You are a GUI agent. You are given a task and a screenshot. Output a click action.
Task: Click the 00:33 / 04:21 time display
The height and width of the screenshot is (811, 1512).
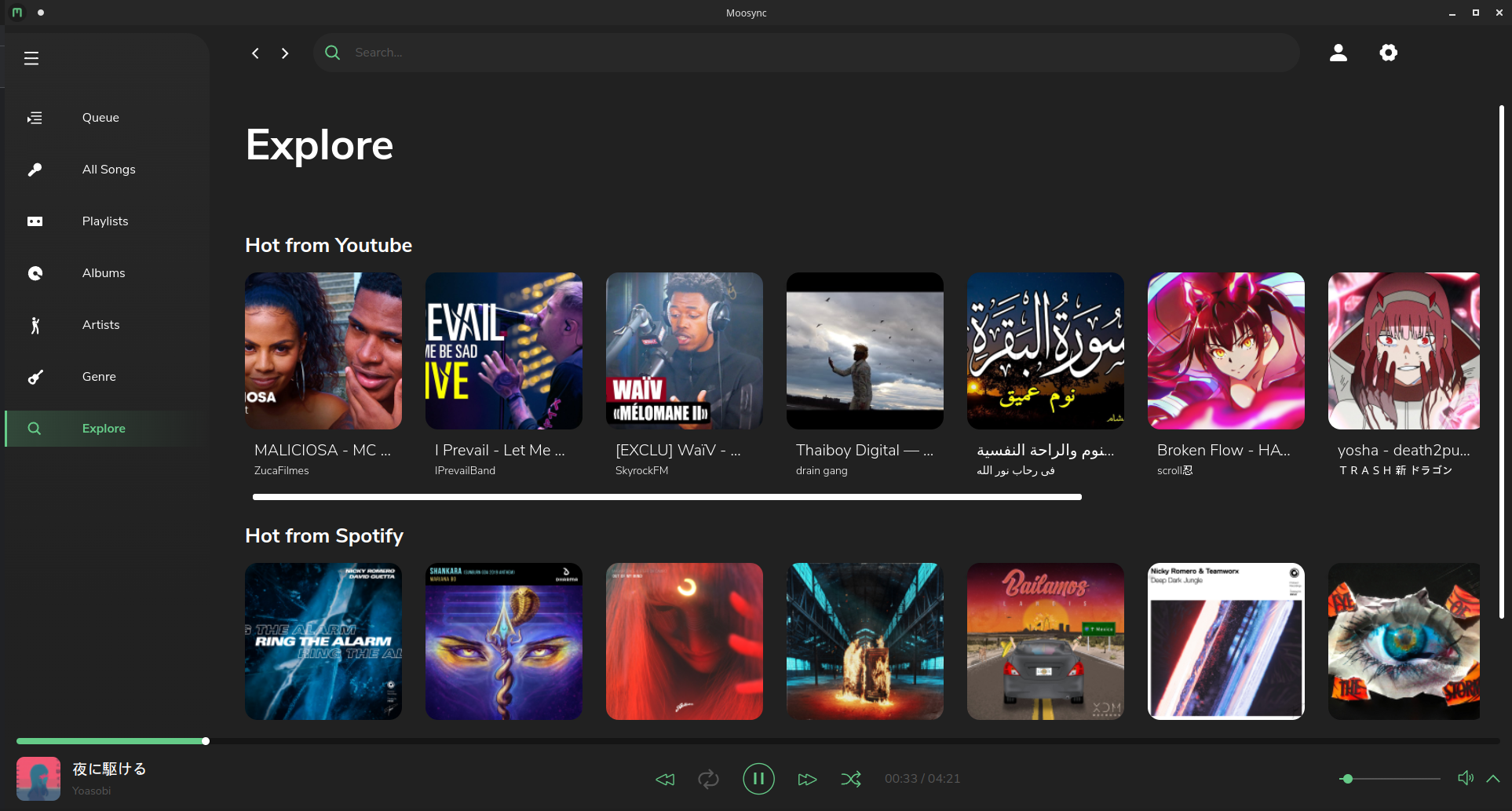[922, 779]
